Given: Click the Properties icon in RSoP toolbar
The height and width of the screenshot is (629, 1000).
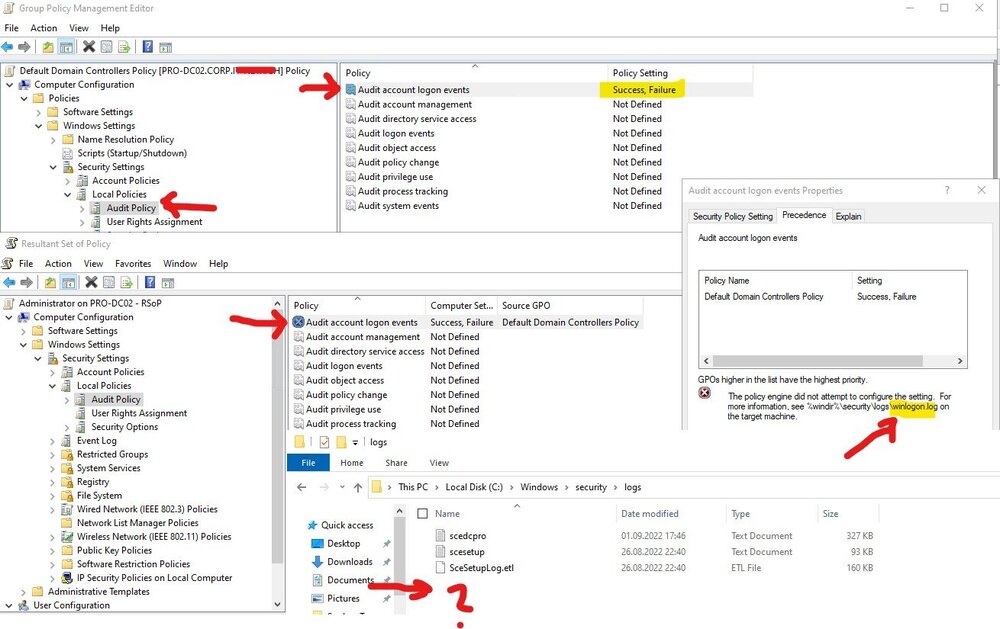Looking at the screenshot, I should click(x=109, y=281).
